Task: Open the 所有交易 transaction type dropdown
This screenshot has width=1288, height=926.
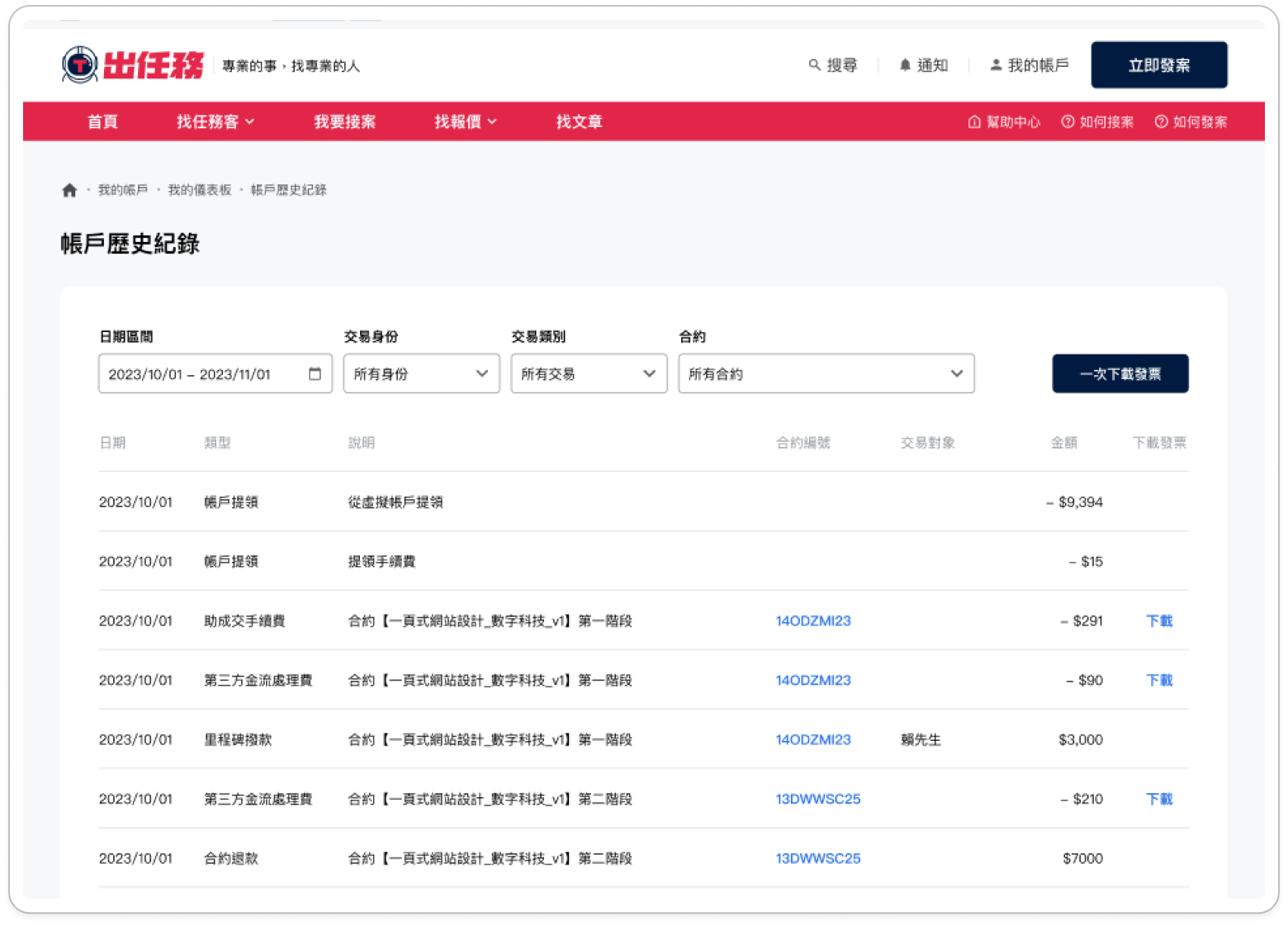Action: [590, 373]
